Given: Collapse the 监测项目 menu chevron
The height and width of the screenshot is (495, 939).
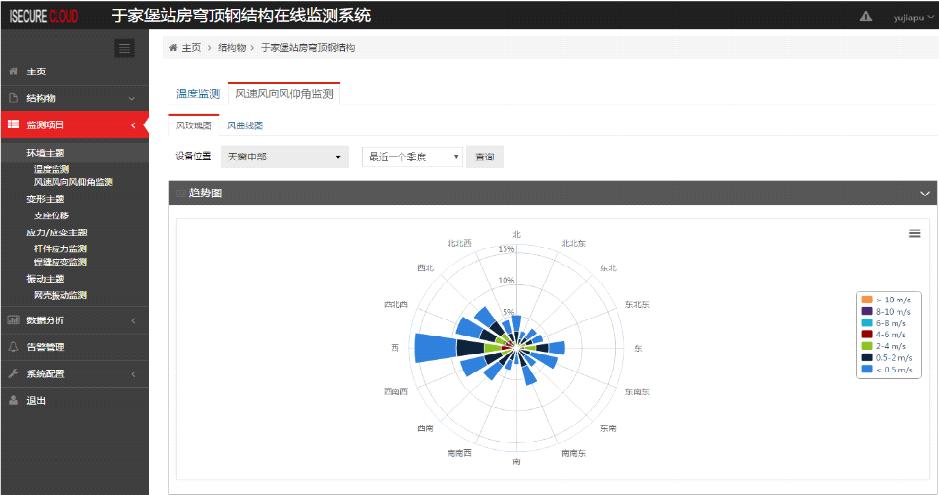Looking at the screenshot, I should click(x=133, y=125).
